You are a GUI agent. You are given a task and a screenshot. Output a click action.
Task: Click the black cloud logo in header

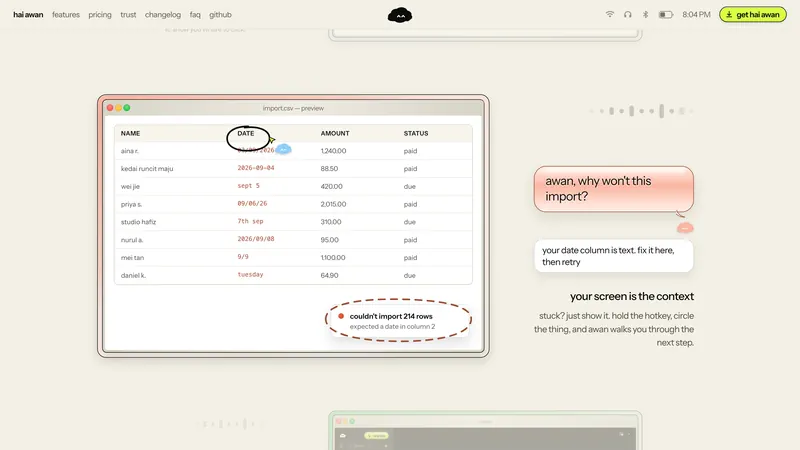click(399, 15)
